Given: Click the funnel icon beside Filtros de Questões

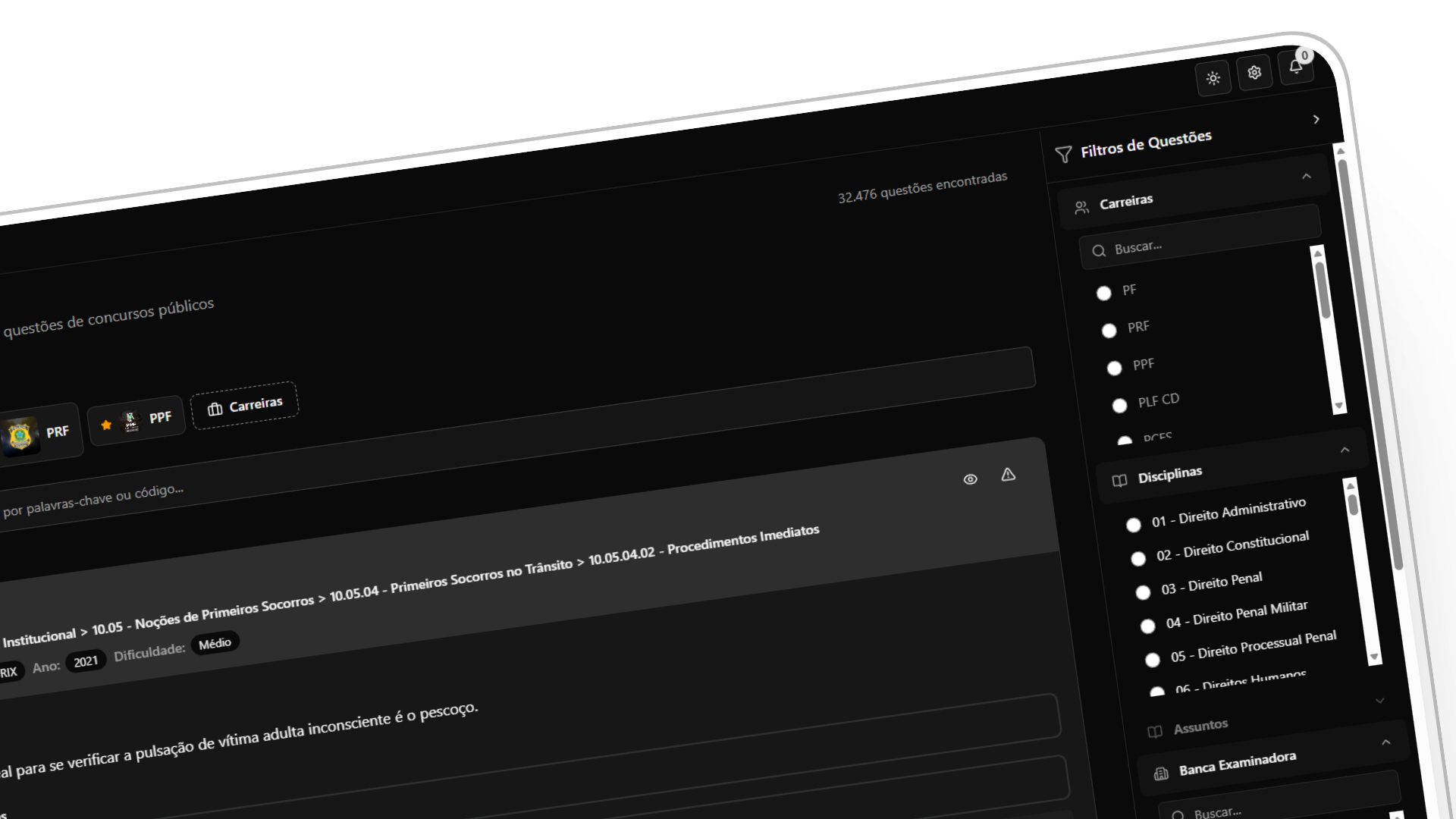Looking at the screenshot, I should 1063,155.
